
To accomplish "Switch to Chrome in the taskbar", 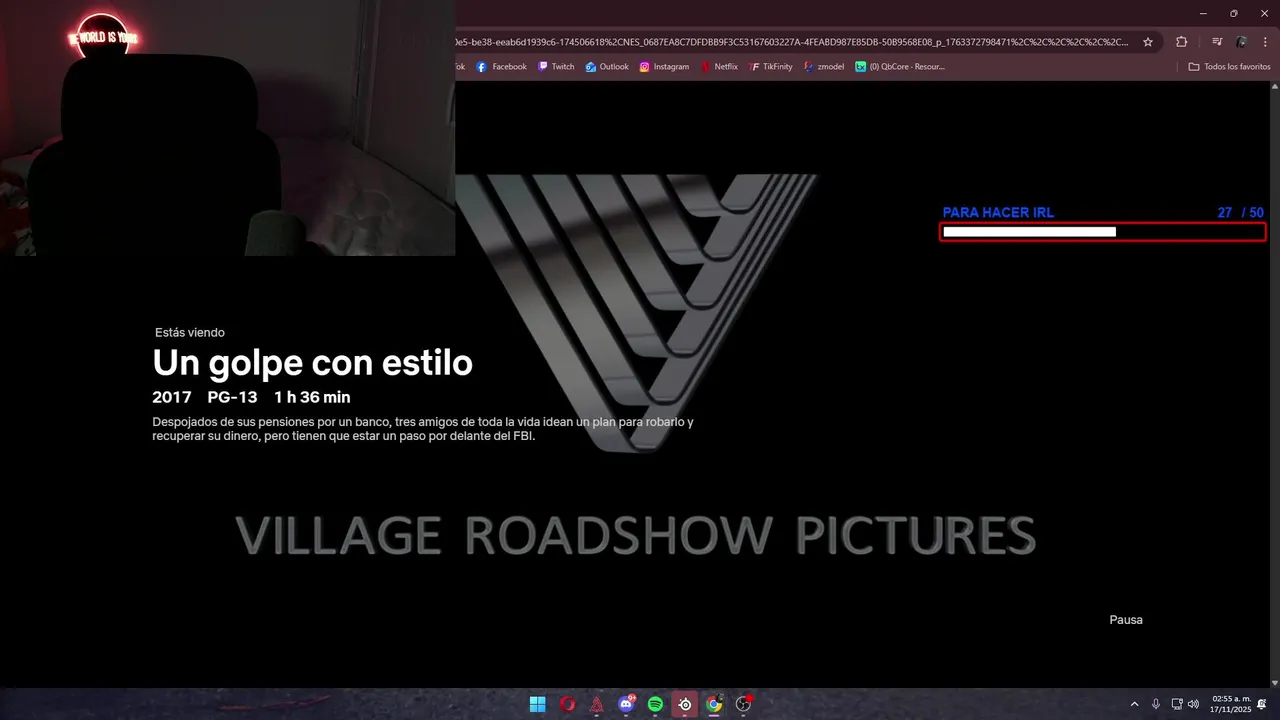I will (x=714, y=704).
